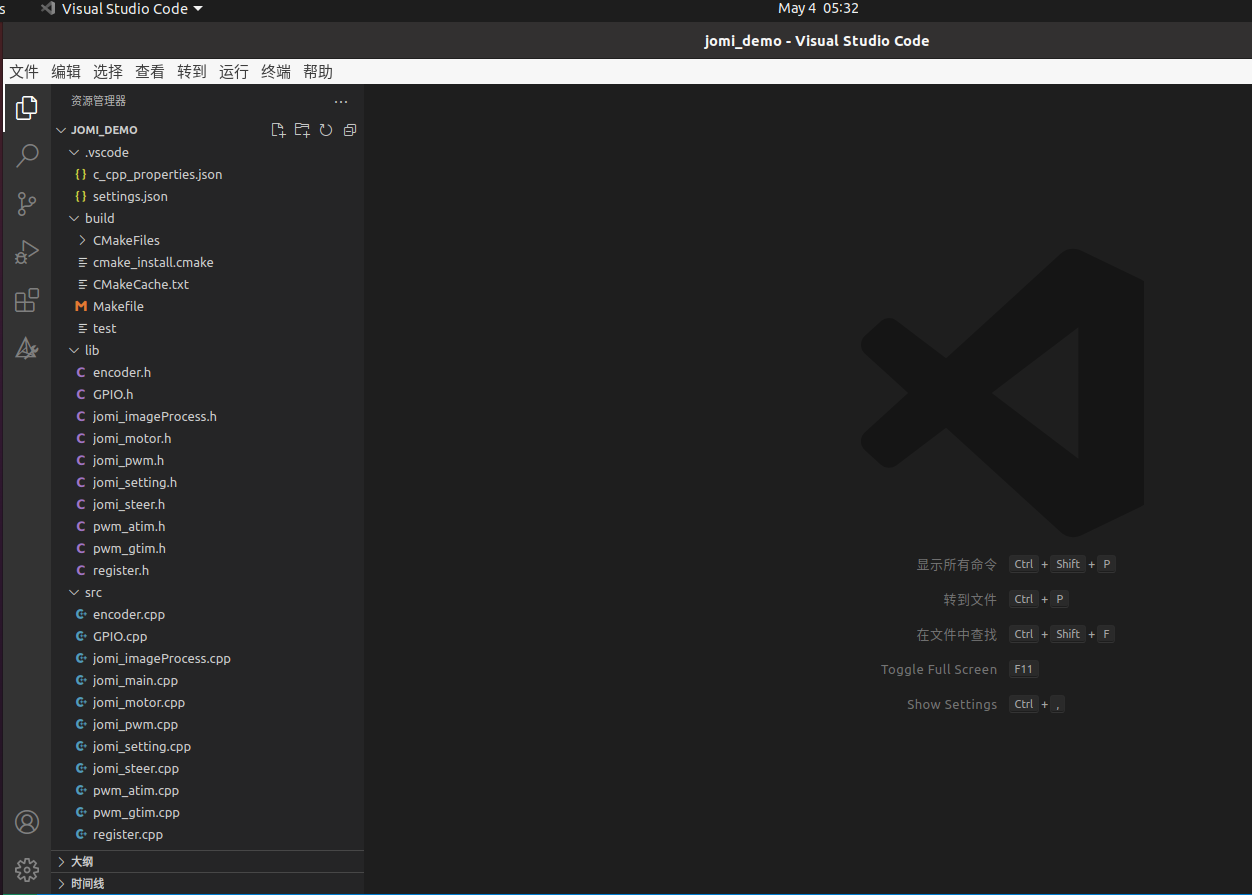Open jomi_setting.cpp file
The image size is (1252, 895).
(x=207, y=746)
